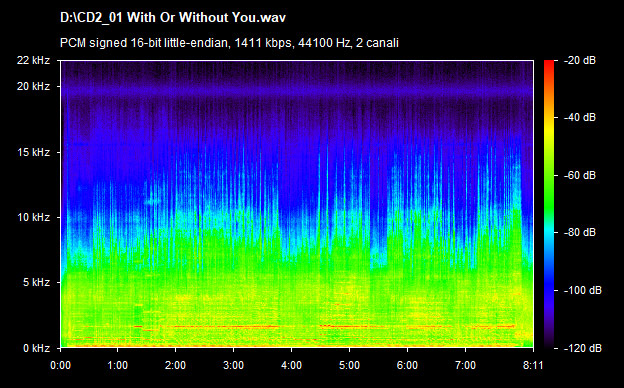Click the -20 dB legend label
The height and width of the screenshot is (388, 624).
580,60
